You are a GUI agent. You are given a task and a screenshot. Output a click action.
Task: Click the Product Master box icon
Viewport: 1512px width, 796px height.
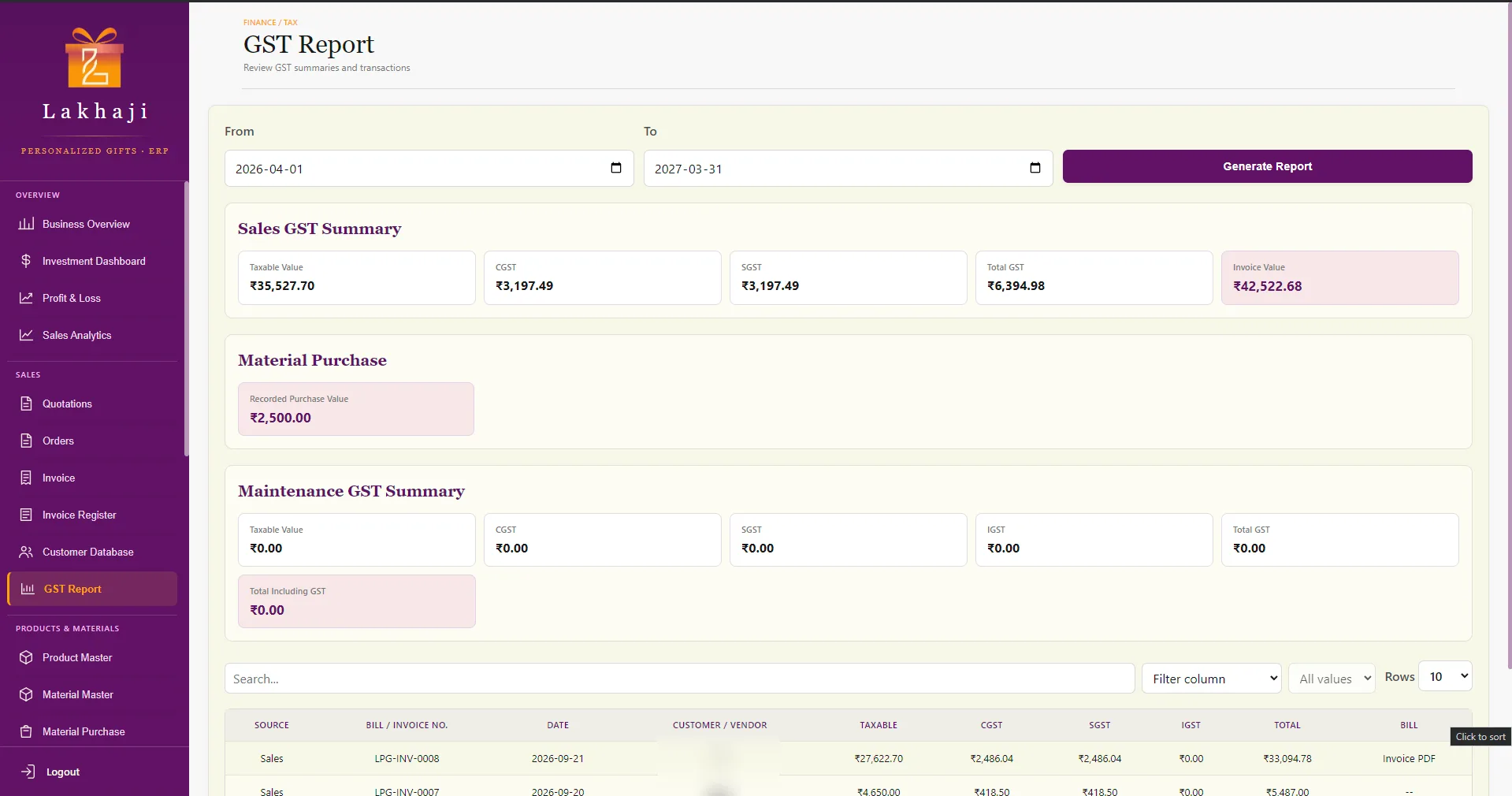tap(26, 657)
